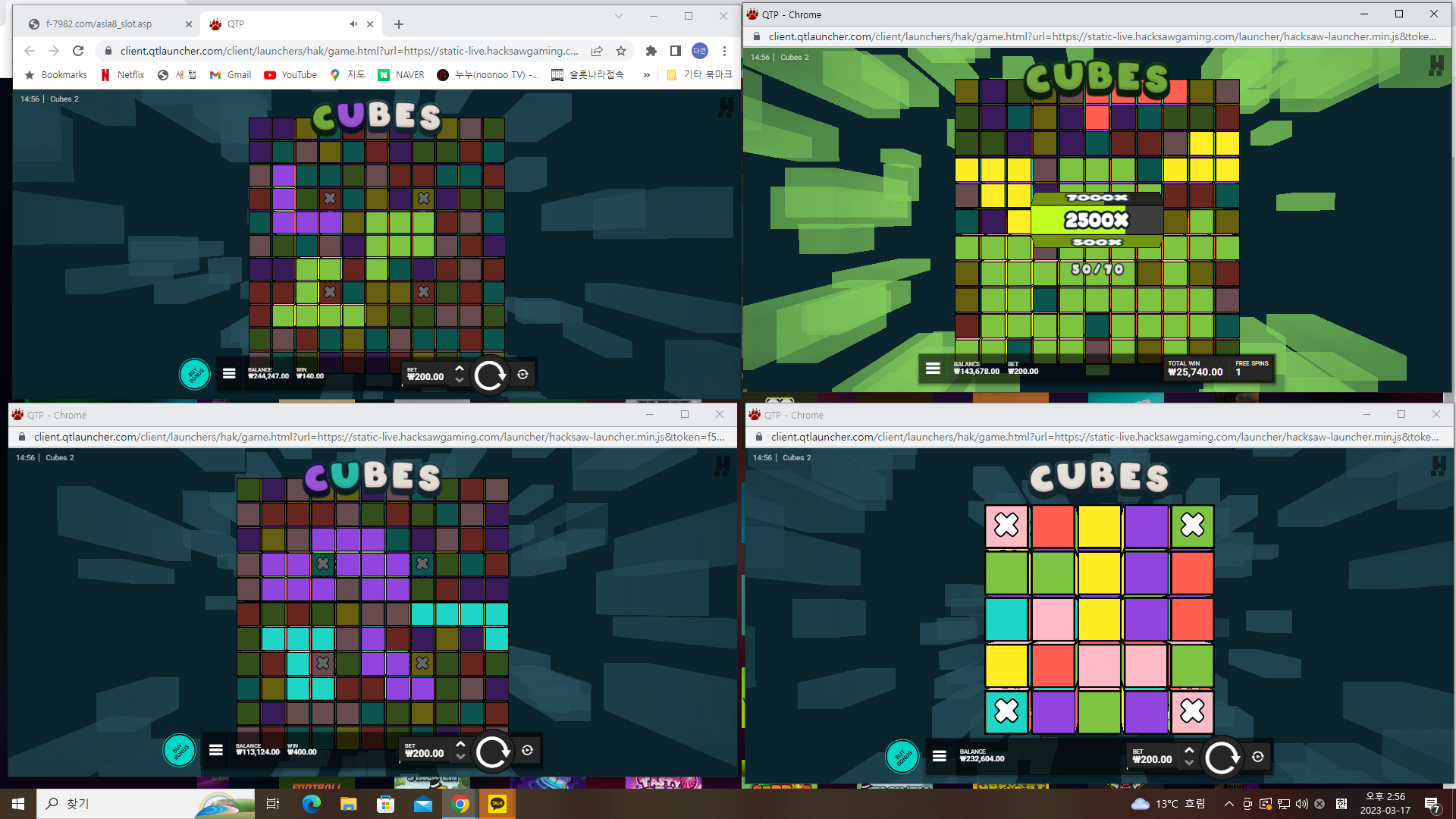1456x819 pixels.
Task: Open the game menu in the free spins window
Action: tap(933, 368)
